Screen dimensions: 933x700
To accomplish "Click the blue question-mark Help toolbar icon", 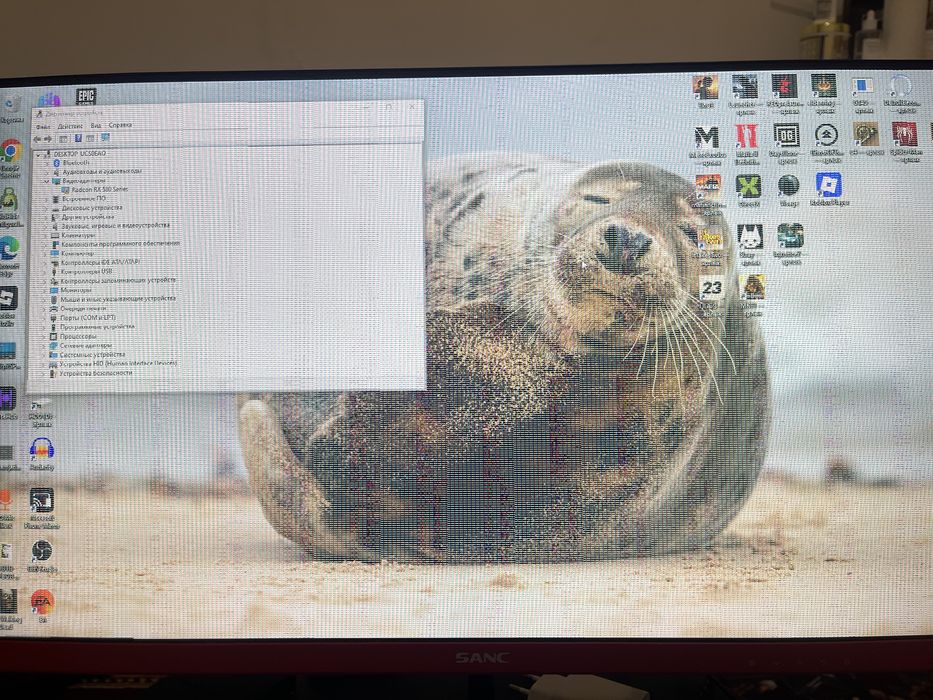I will [x=78, y=139].
